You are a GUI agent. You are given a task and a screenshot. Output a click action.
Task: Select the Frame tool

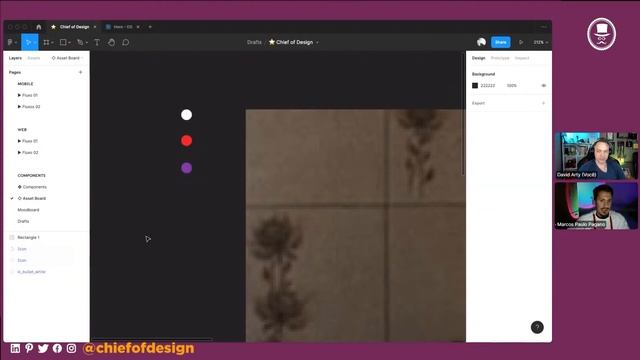click(x=46, y=42)
